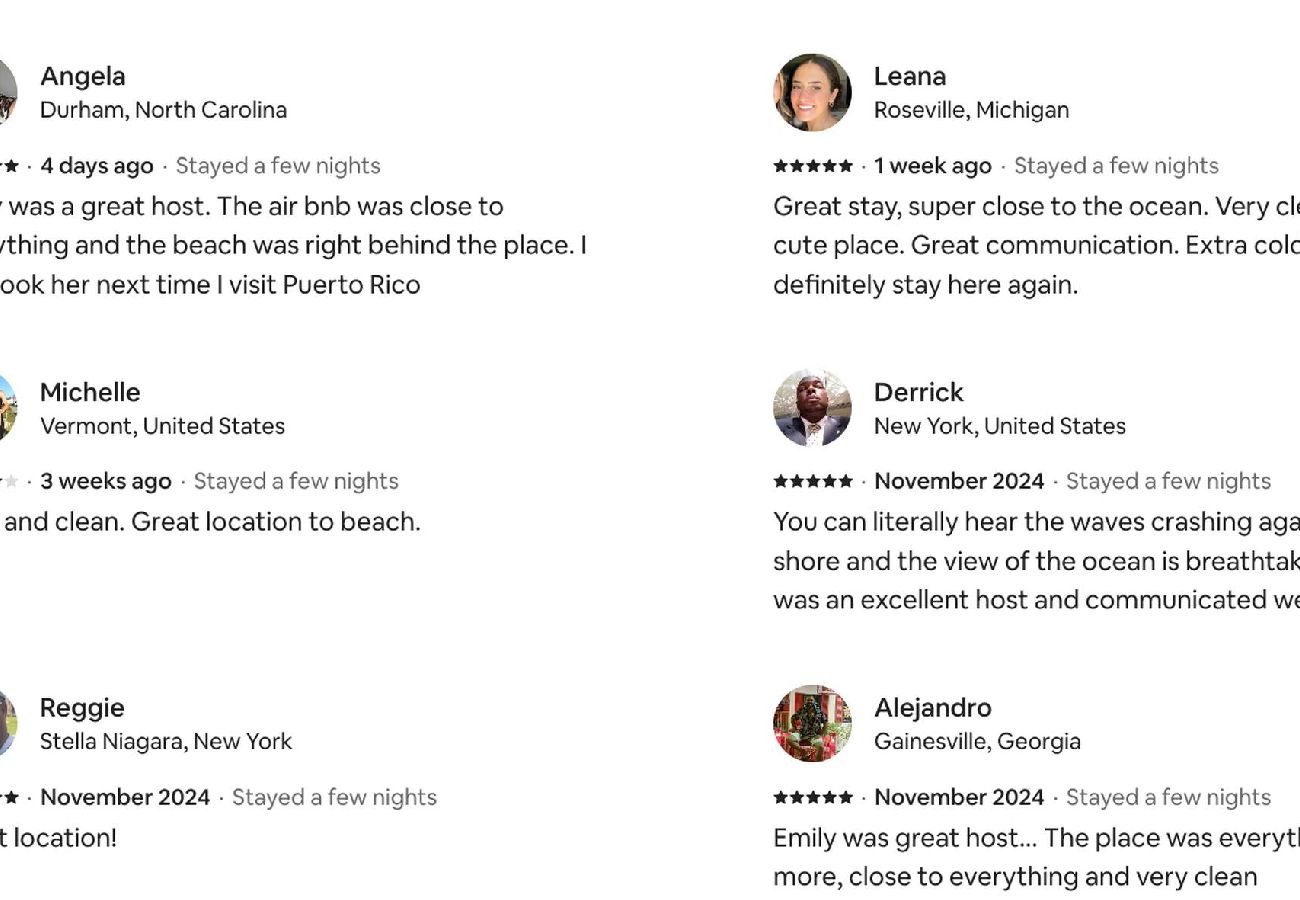
Task: Open Leana's profile photo
Action: tap(812, 93)
